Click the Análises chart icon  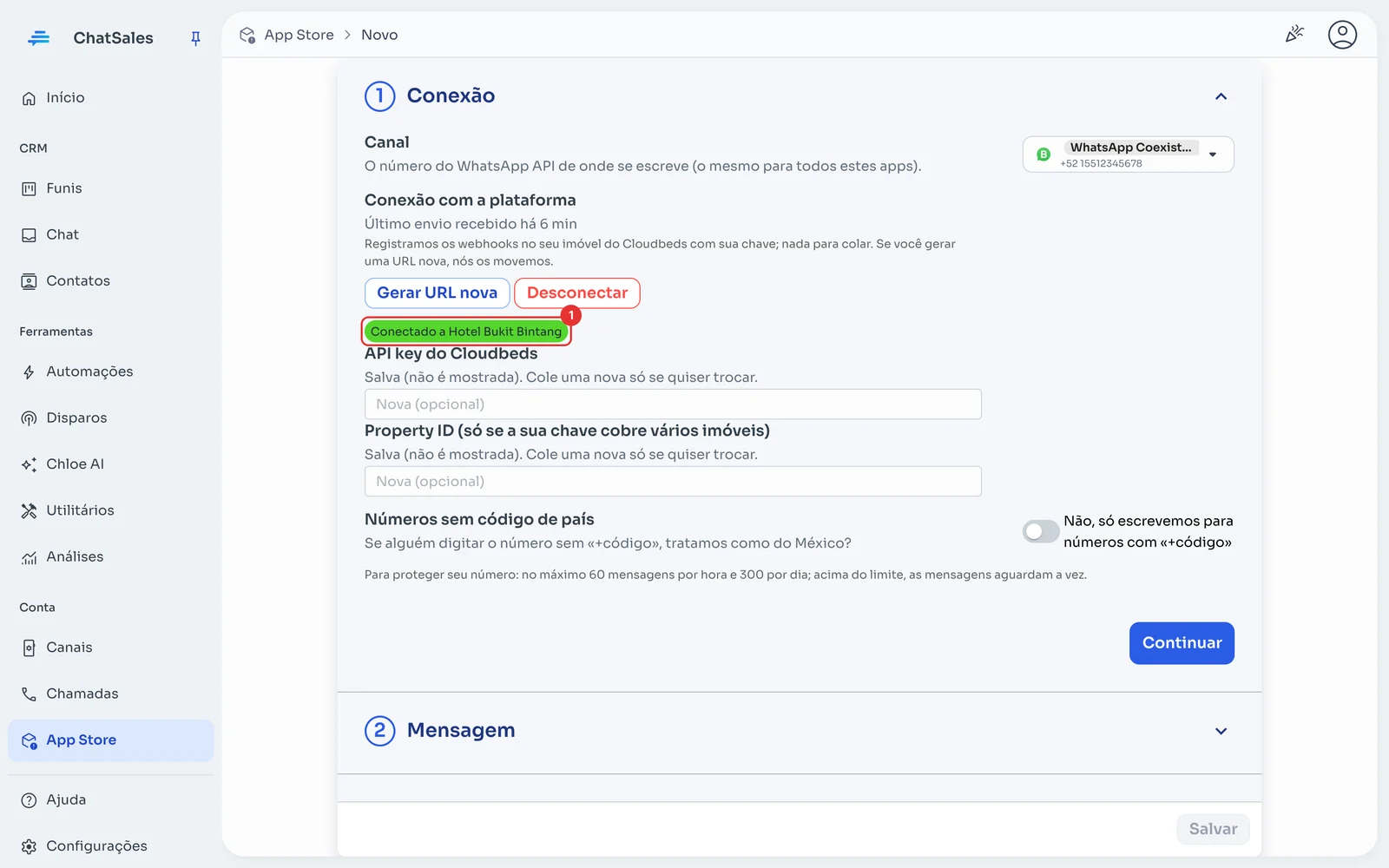click(29, 557)
